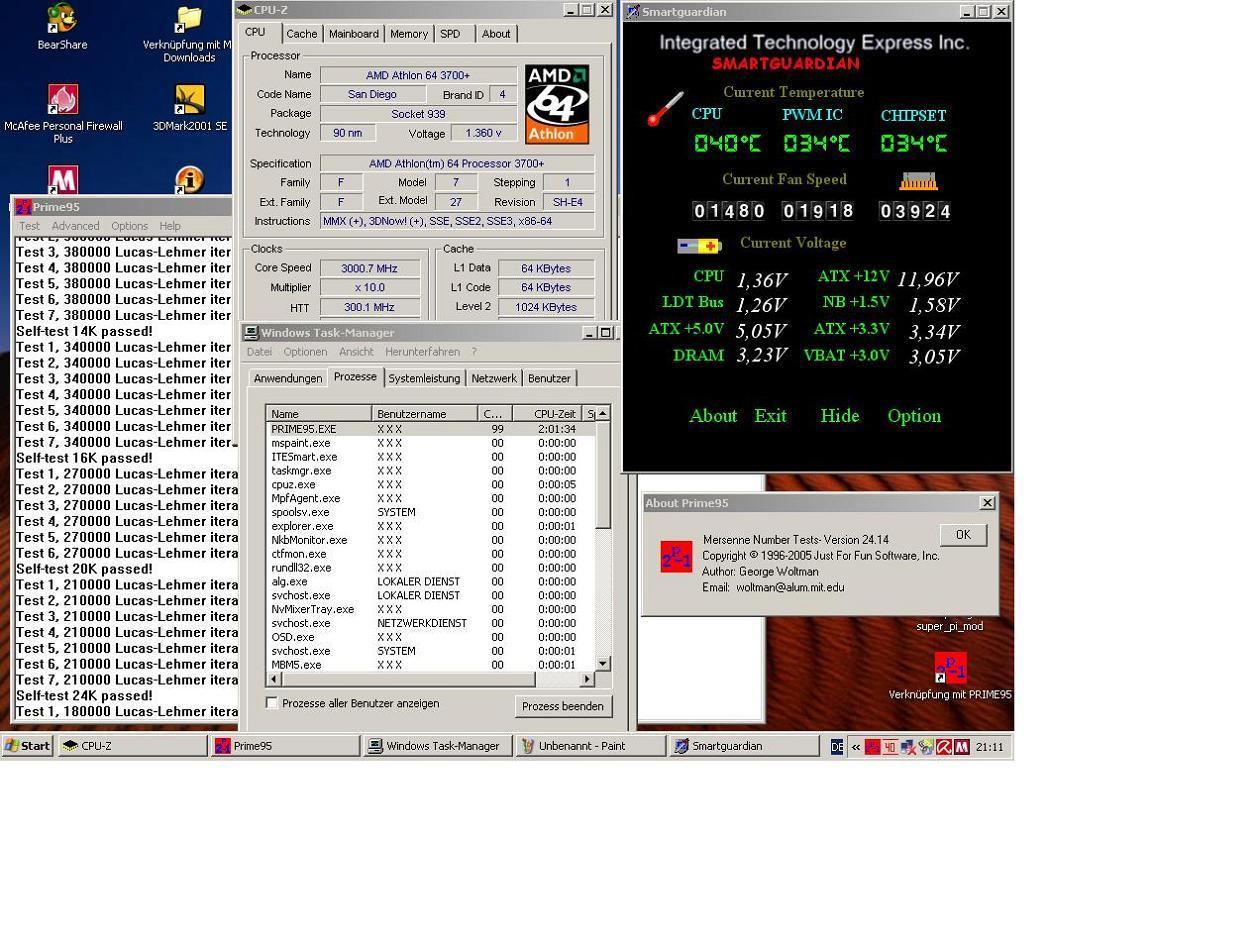
Task: Select ITESmart.exe process row
Action: pyautogui.click(x=431, y=457)
